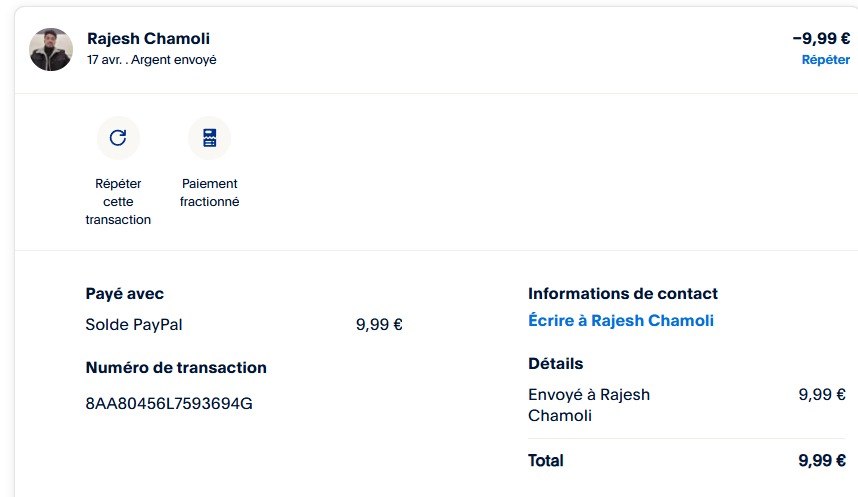Click the "Solde PayPal" payment method
Image resolution: width=858 pixels, height=497 pixels.
coord(134,324)
